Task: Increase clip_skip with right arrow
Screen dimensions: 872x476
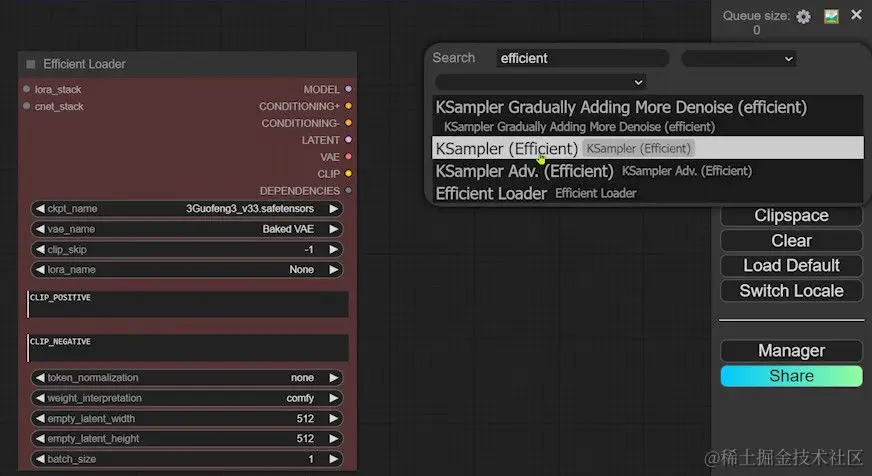Action: pyautogui.click(x=334, y=250)
